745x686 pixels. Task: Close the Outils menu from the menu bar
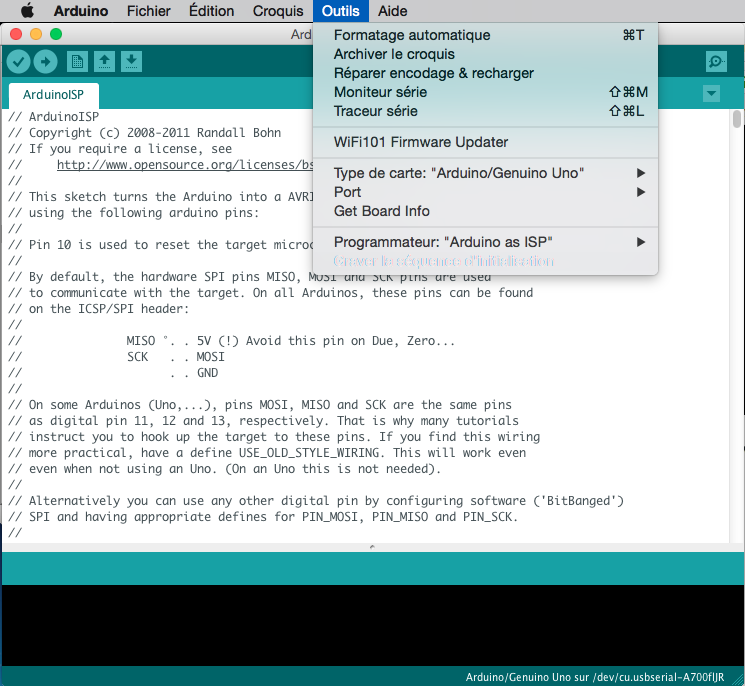pos(341,11)
